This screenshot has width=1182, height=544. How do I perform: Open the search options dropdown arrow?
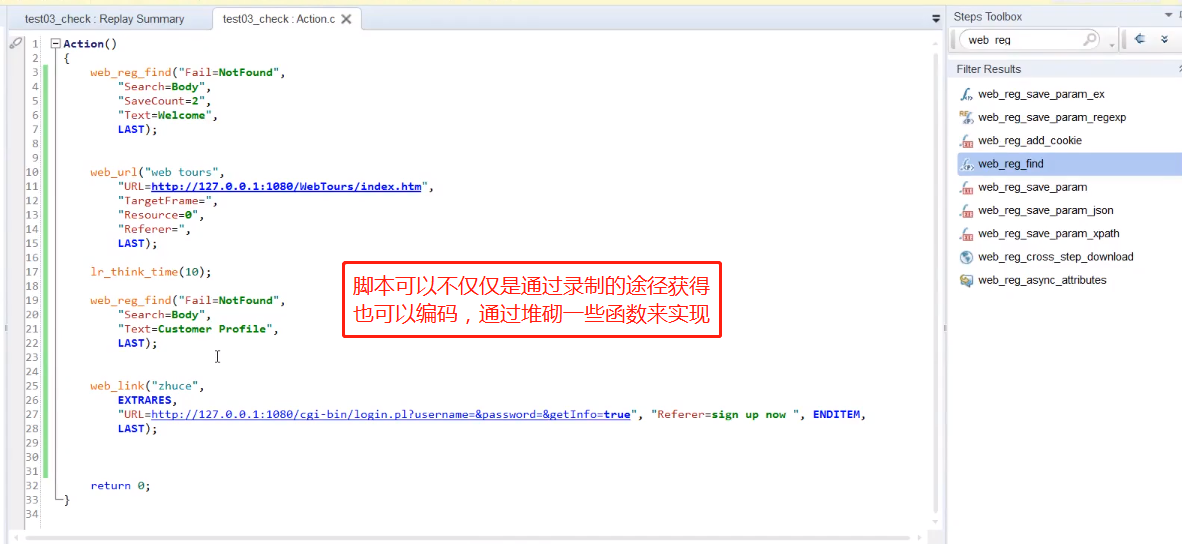tap(1111, 45)
